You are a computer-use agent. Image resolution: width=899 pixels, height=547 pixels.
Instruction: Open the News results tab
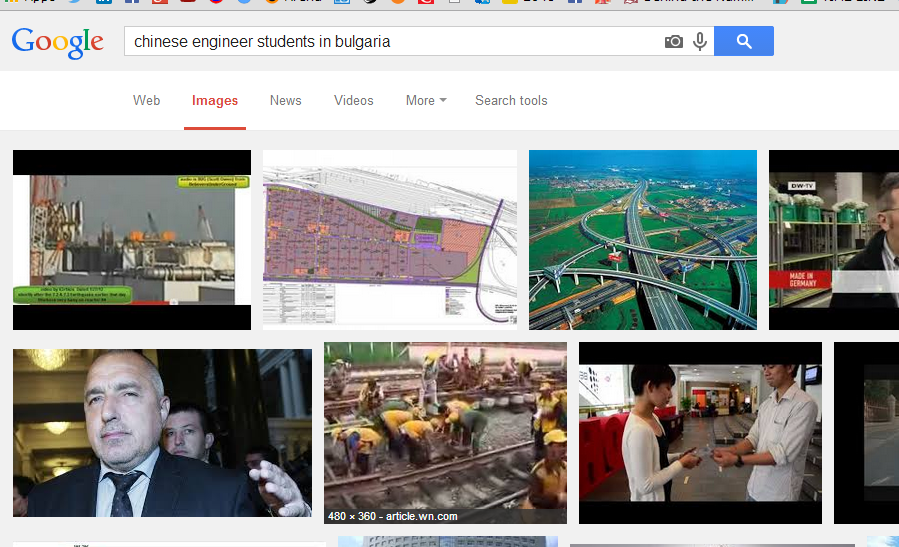(286, 100)
